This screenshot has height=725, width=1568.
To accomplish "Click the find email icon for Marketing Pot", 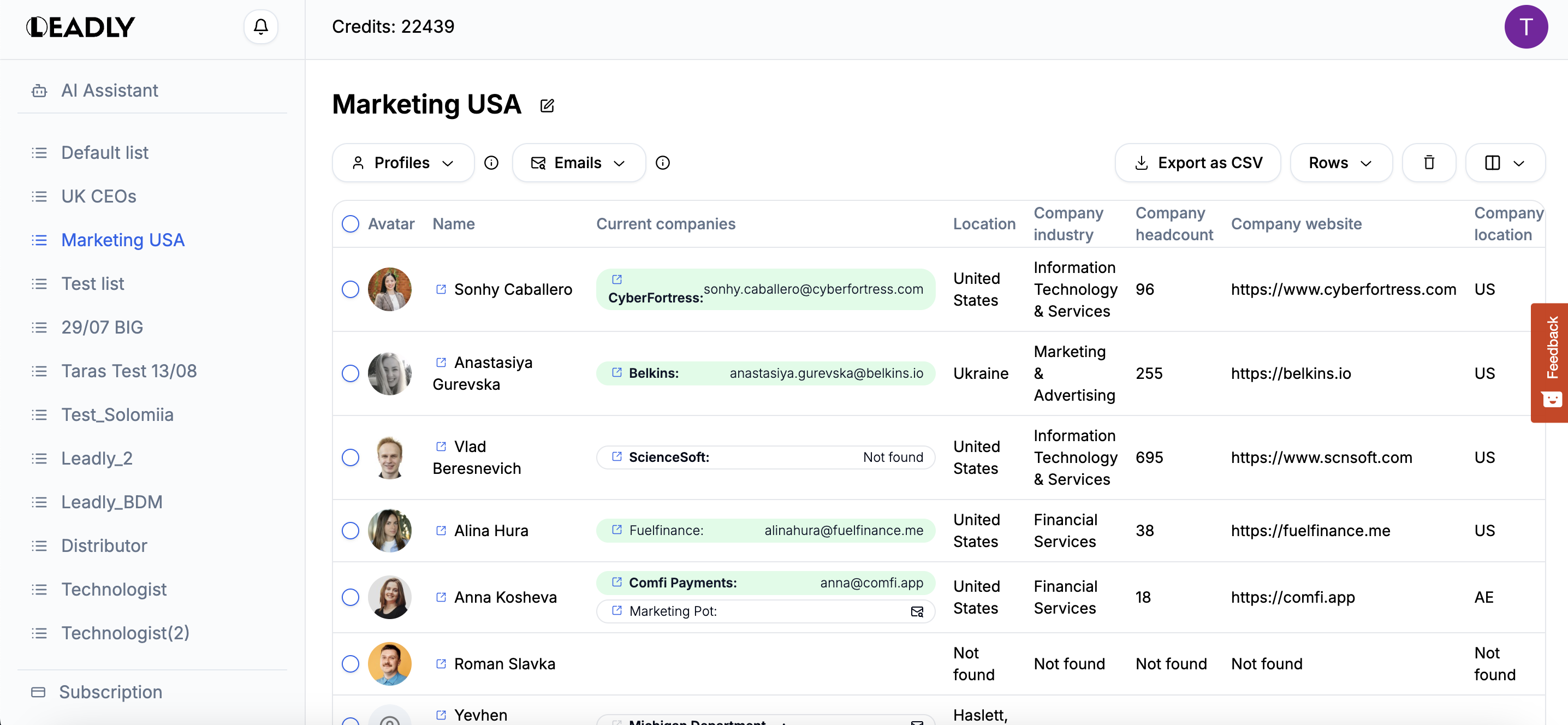I will (916, 611).
